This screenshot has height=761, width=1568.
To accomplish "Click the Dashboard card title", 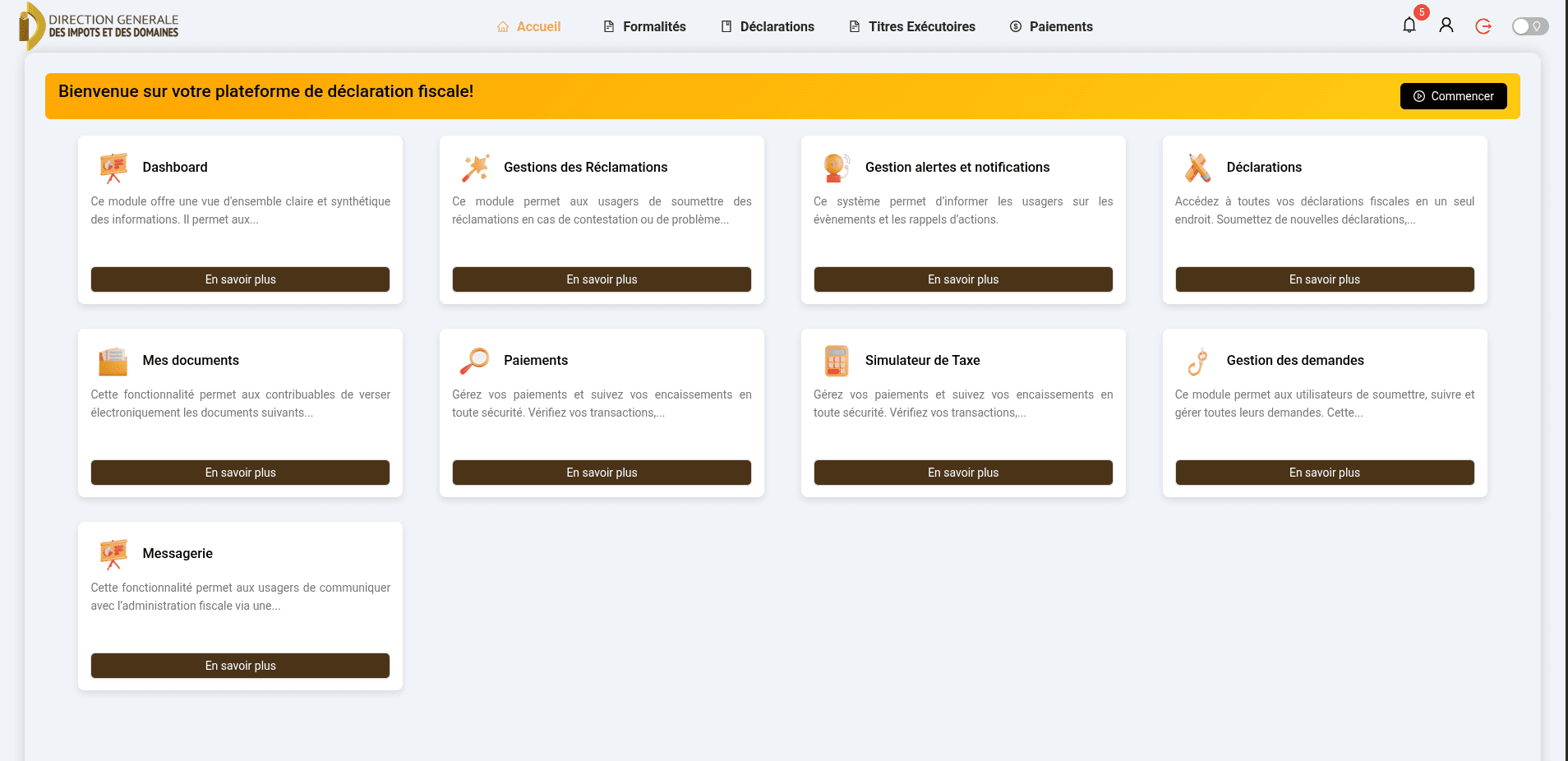I will click(175, 167).
